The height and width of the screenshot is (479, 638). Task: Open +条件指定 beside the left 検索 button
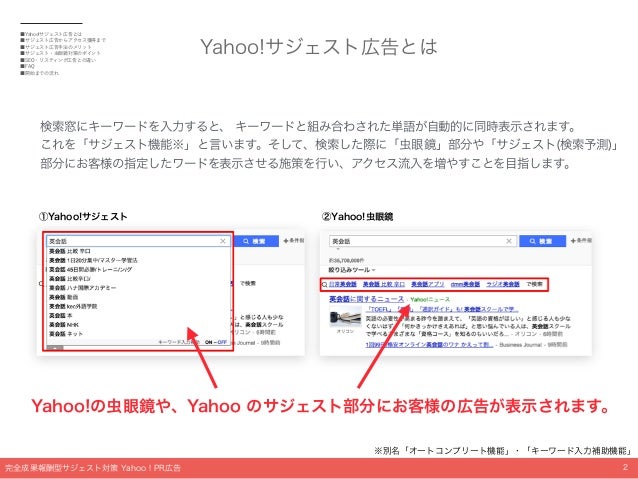[x=294, y=241]
